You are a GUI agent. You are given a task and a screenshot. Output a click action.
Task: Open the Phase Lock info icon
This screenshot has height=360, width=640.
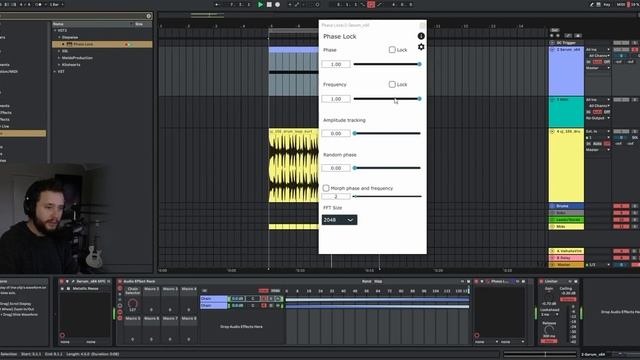(421, 36)
